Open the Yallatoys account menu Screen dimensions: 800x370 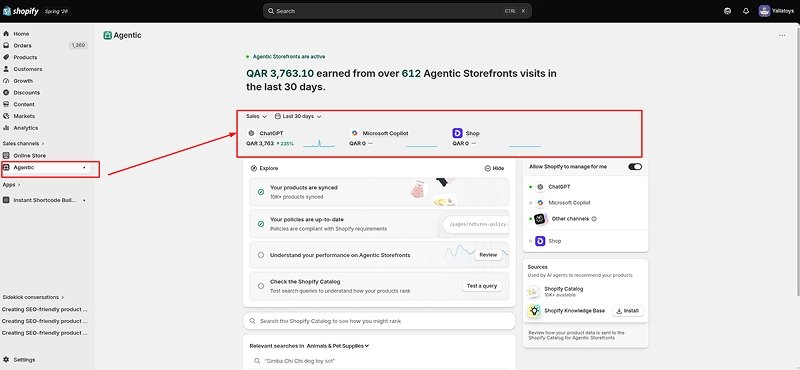(x=776, y=11)
